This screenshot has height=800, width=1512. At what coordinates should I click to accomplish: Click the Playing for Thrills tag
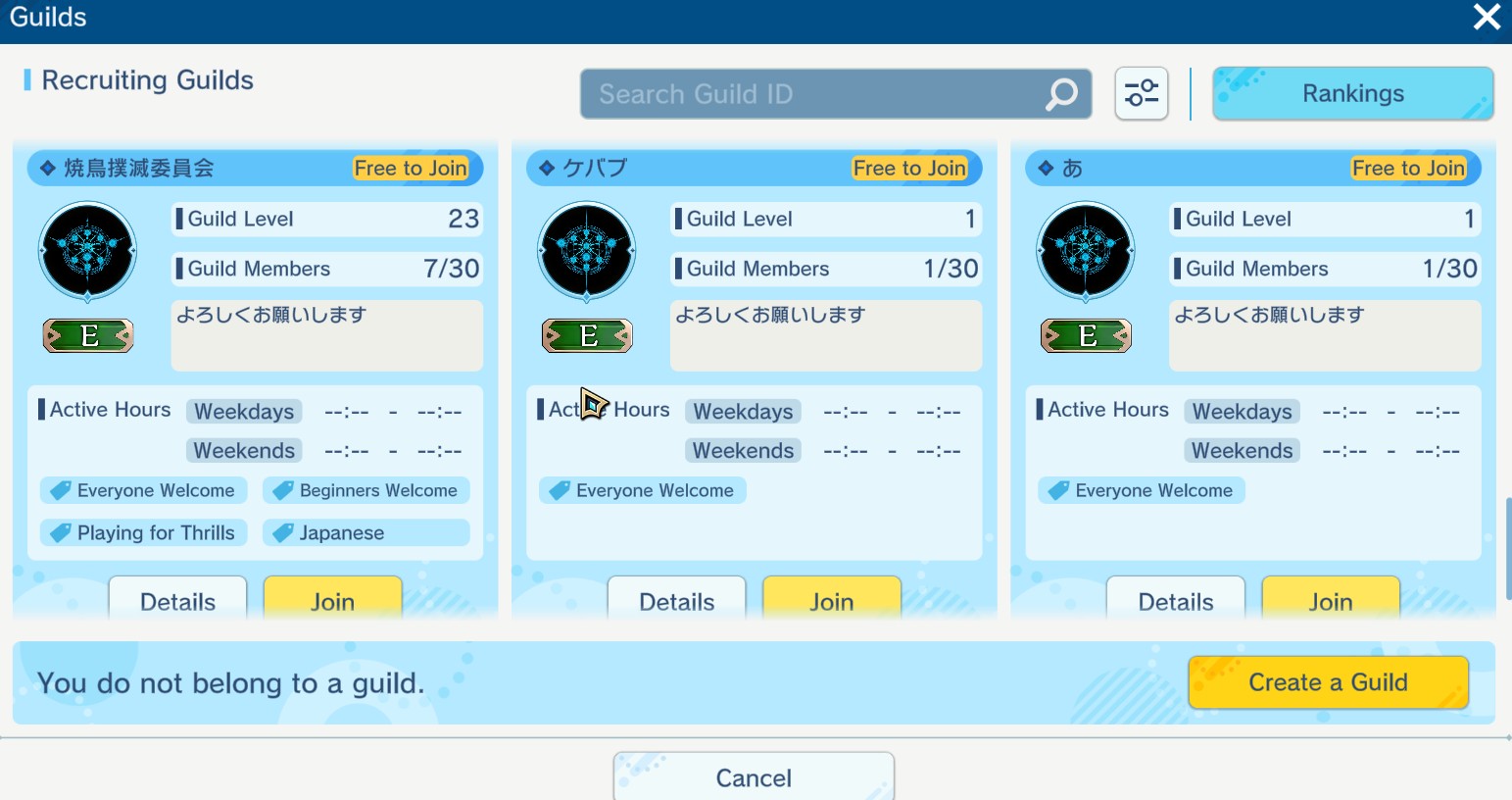[143, 532]
